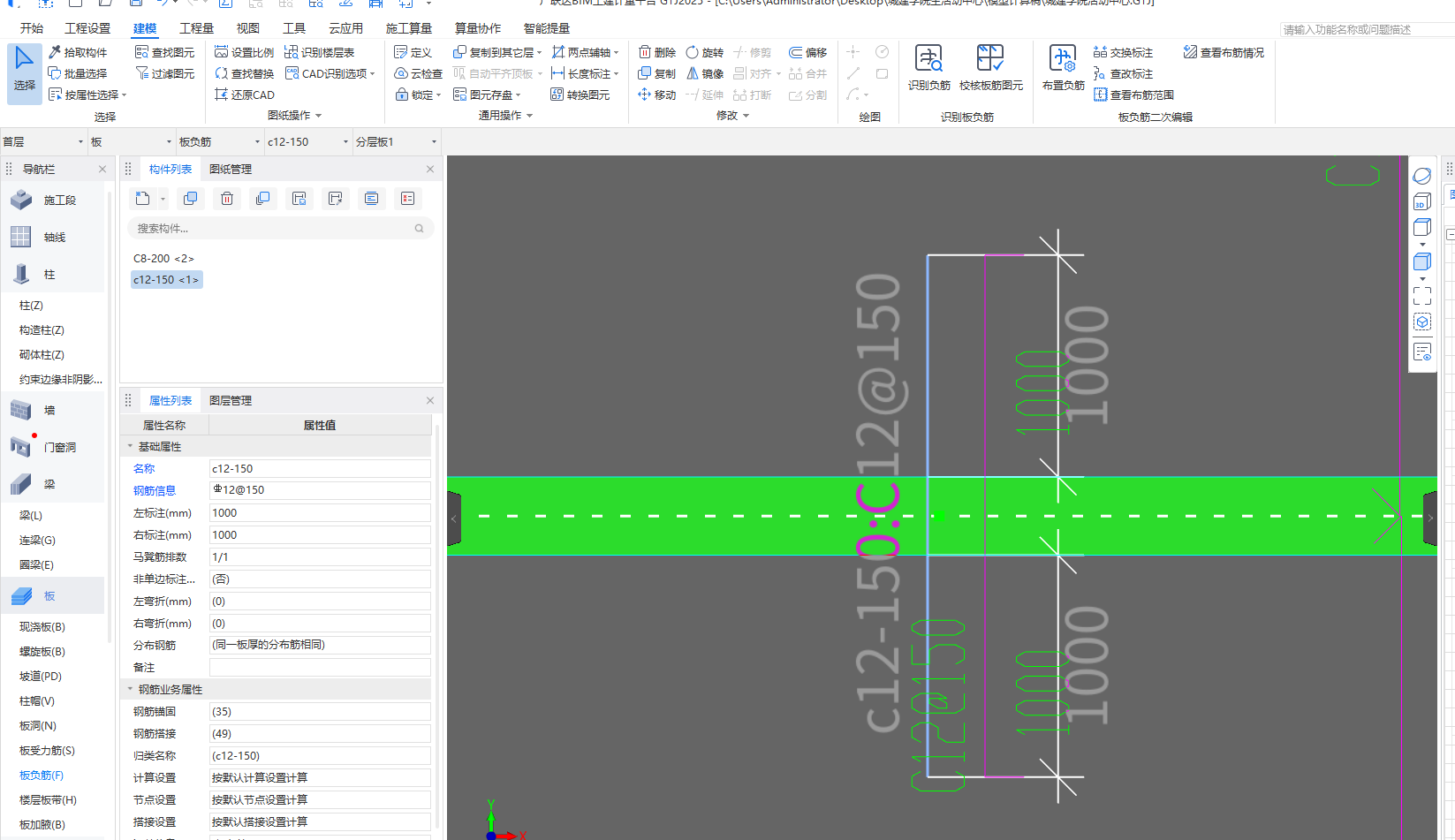Click 还原CAD restore tool
Screen dimensions: 1455x840
click(x=245, y=95)
